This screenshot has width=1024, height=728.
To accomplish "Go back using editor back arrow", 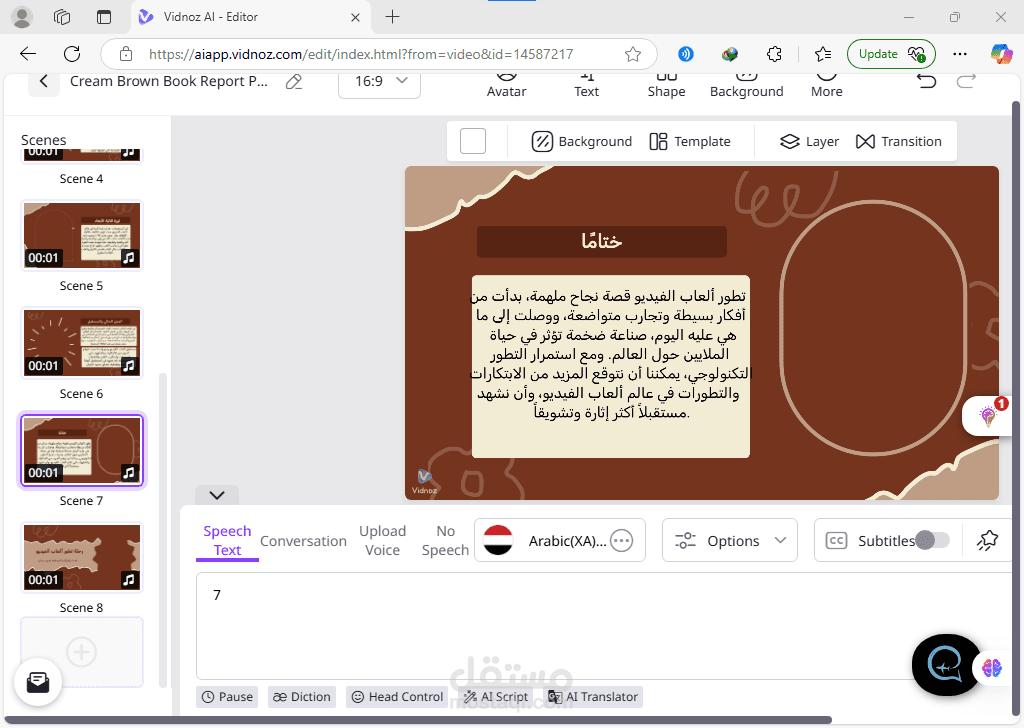I will (44, 82).
